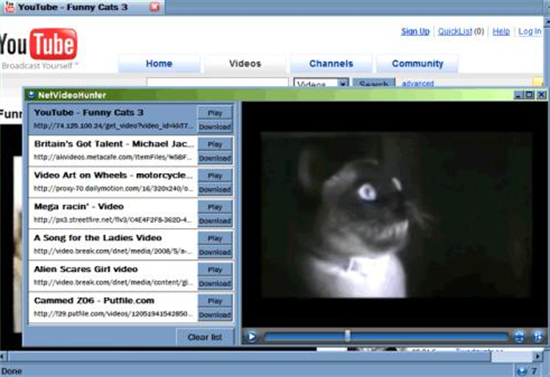Click the horizontal scrollbar left arrow

(x=2, y=357)
